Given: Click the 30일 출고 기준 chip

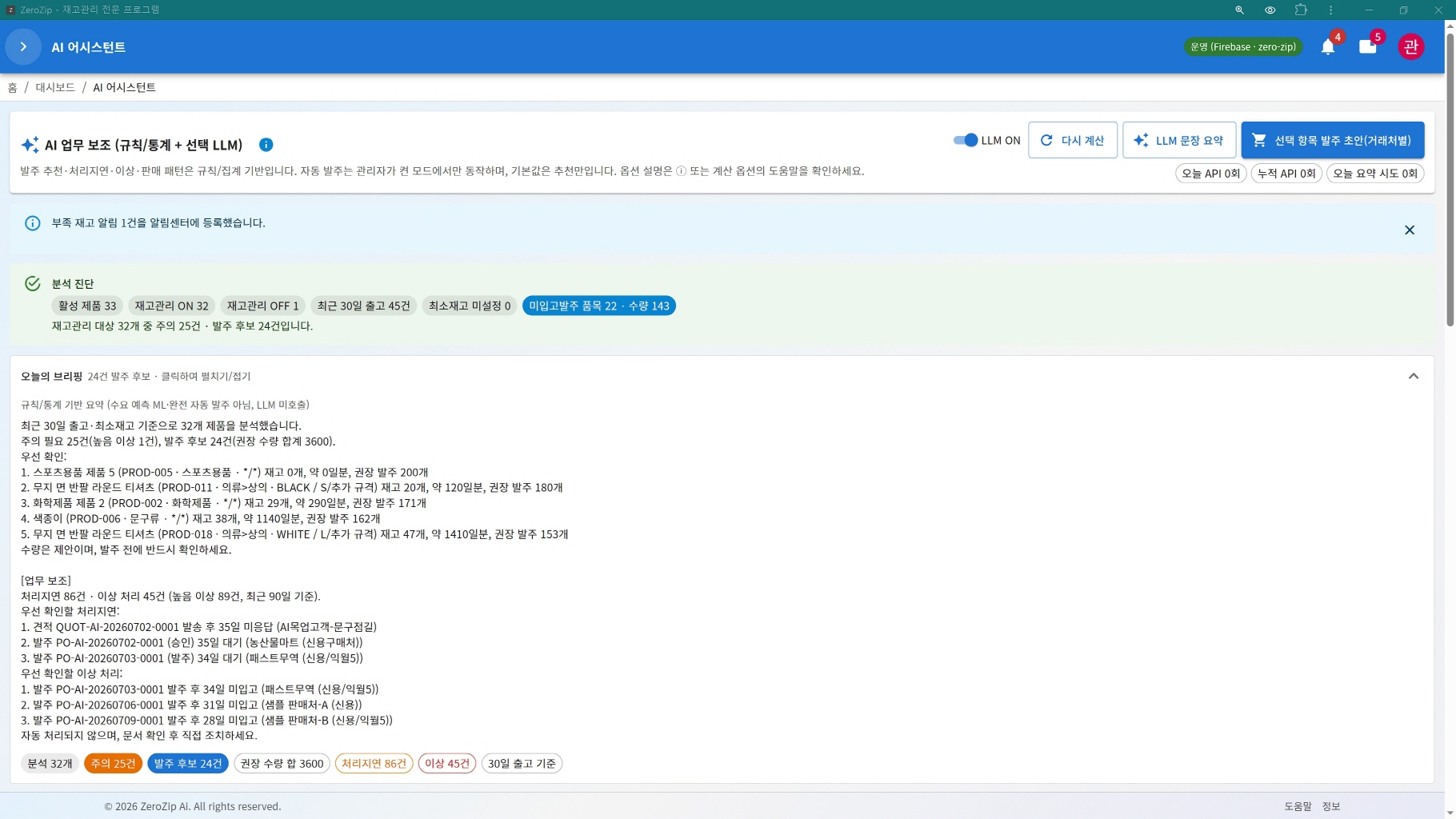Looking at the screenshot, I should click(x=522, y=764).
